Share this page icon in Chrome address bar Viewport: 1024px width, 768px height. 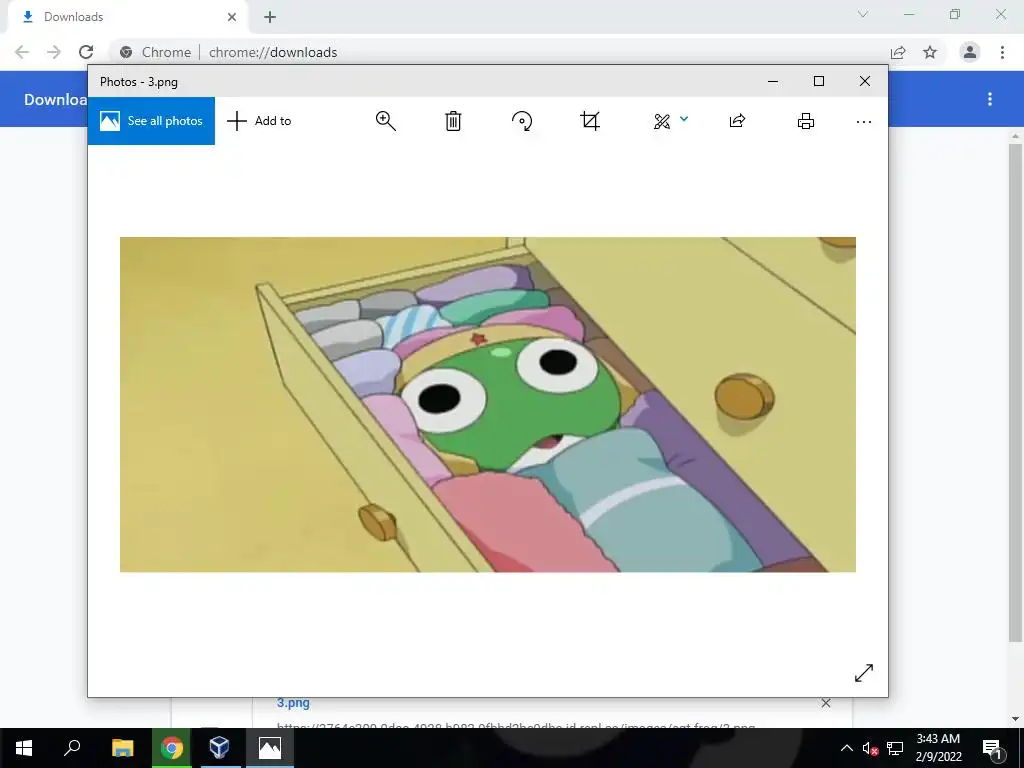pyautogui.click(x=898, y=52)
